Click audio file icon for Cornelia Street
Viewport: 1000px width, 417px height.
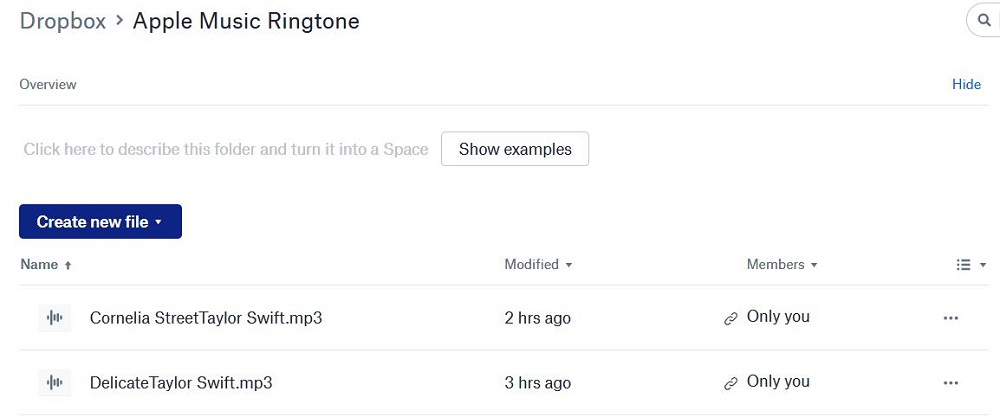tap(55, 318)
